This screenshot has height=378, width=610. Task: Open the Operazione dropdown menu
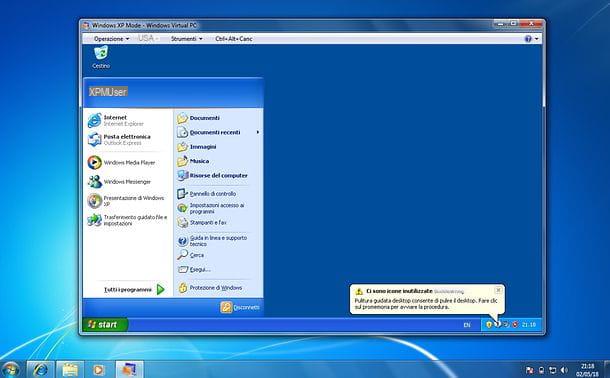tap(111, 39)
